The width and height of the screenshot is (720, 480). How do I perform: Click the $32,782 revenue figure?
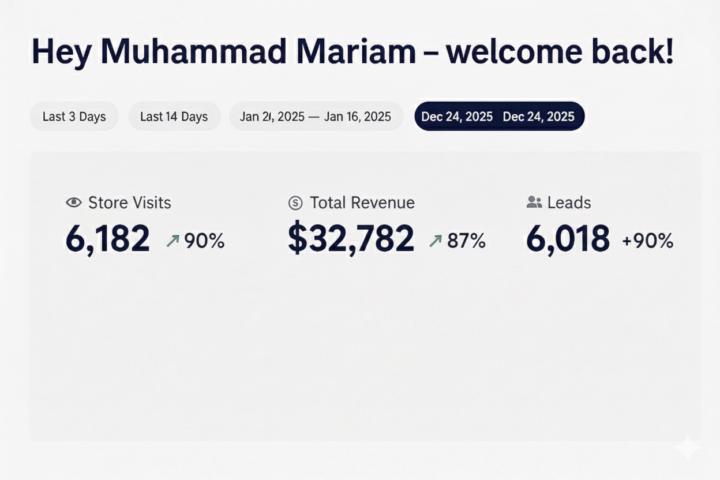click(x=350, y=239)
